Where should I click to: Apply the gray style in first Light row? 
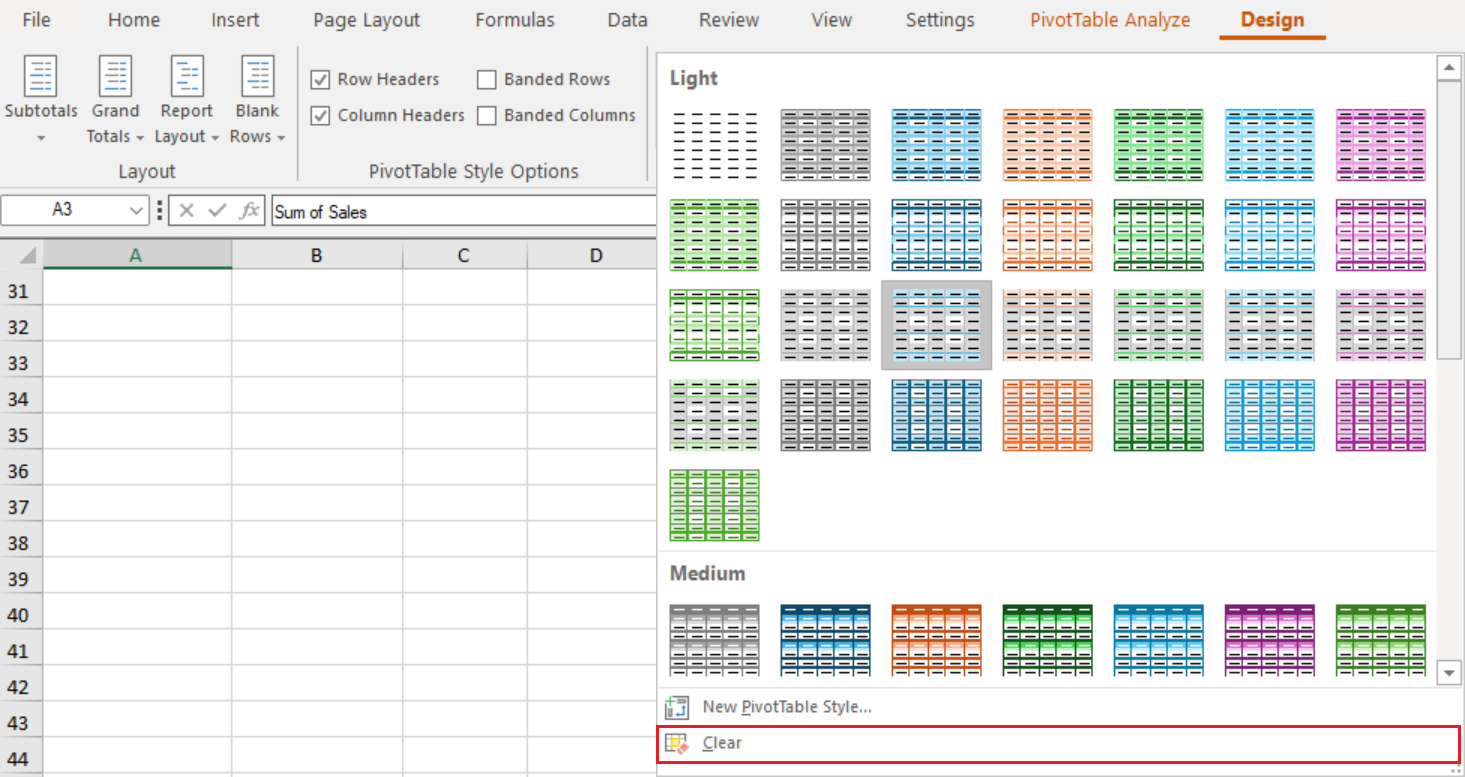pos(825,145)
